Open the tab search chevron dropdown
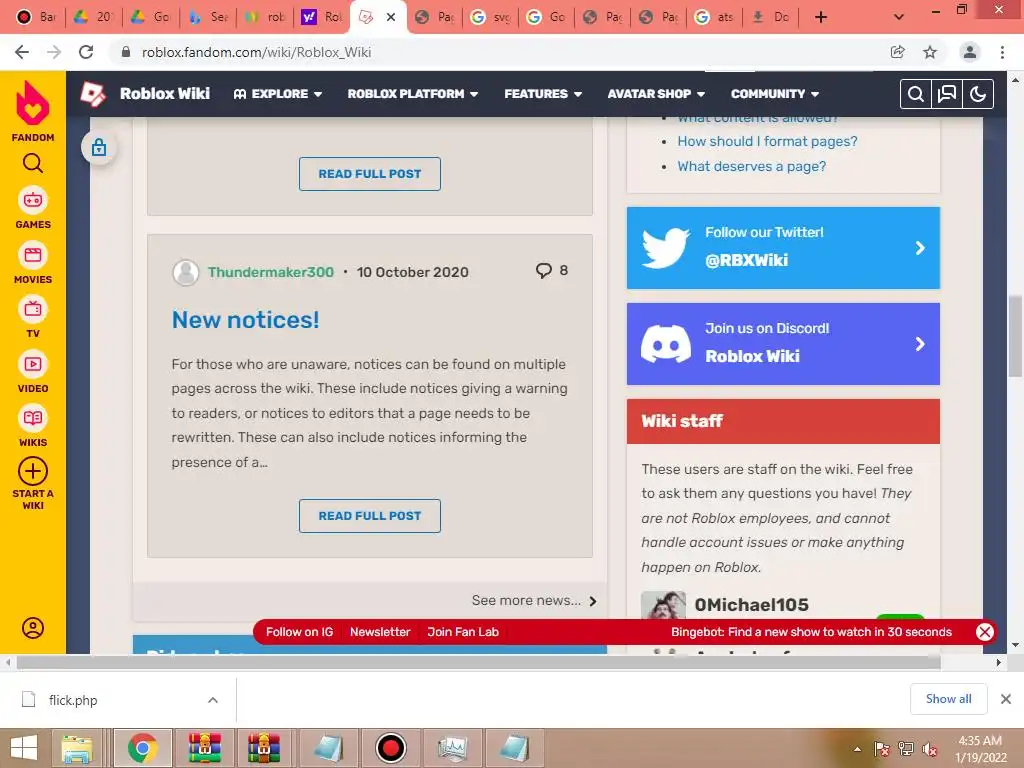1024x768 pixels. [x=899, y=17]
